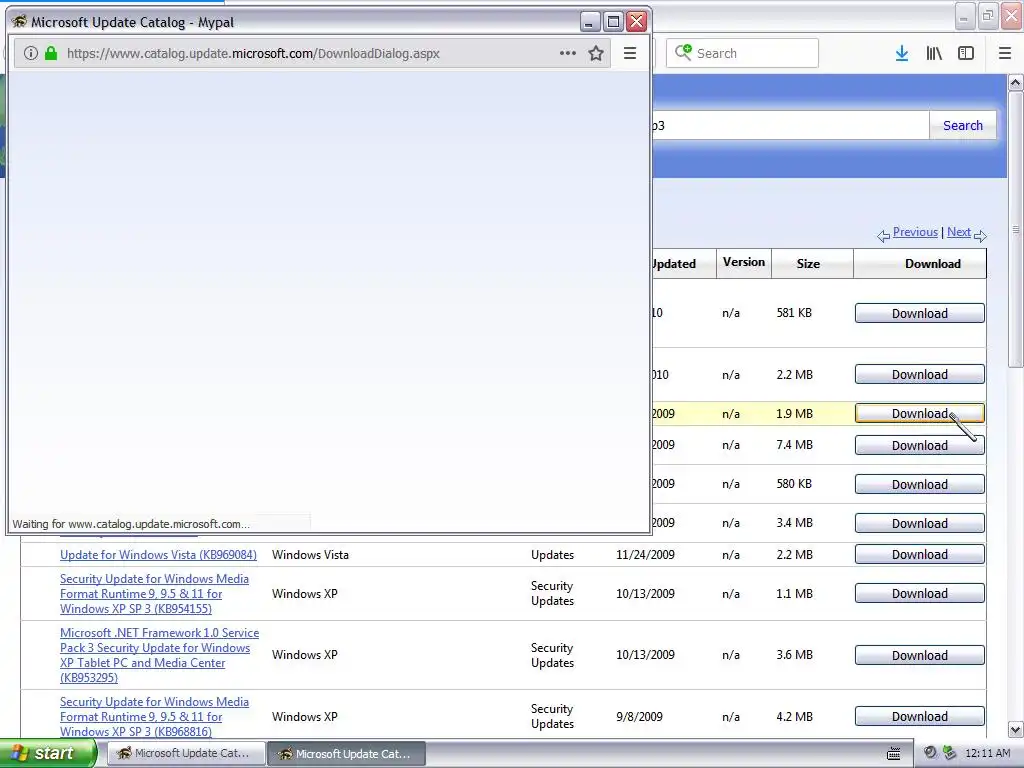Click the green padlock secure connection icon

tap(51, 54)
